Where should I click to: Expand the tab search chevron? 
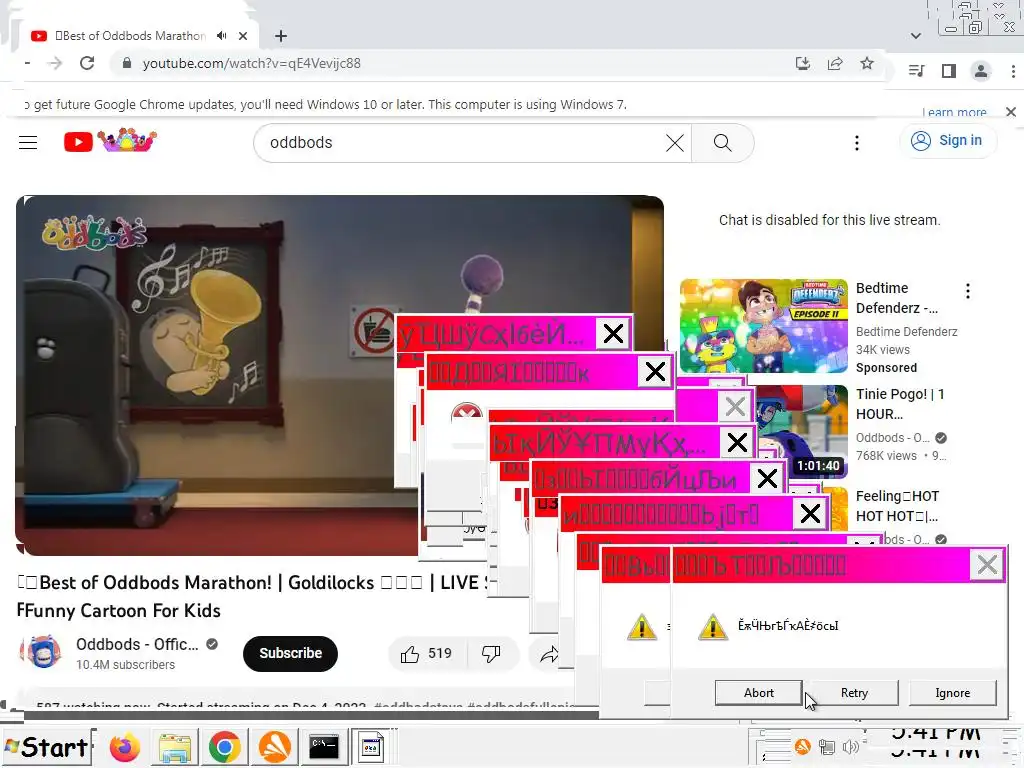(x=916, y=36)
